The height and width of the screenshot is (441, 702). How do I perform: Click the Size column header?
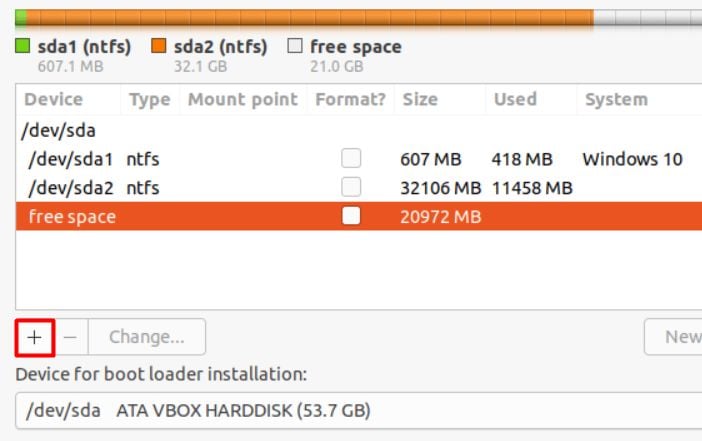point(419,99)
